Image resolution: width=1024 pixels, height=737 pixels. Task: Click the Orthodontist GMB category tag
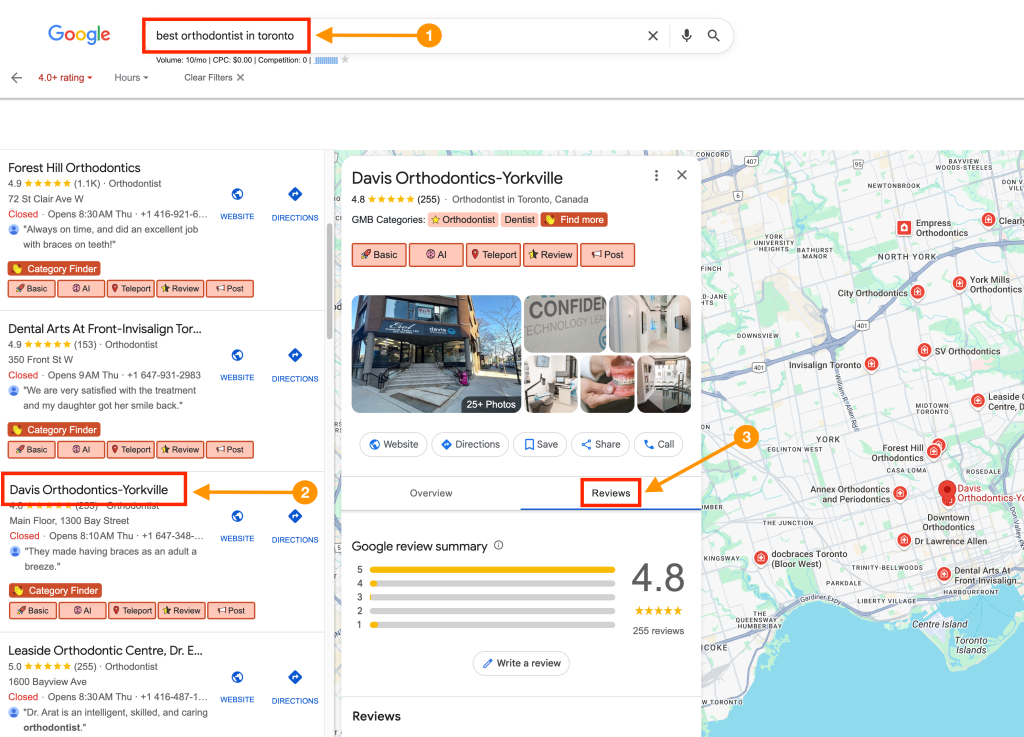463,220
